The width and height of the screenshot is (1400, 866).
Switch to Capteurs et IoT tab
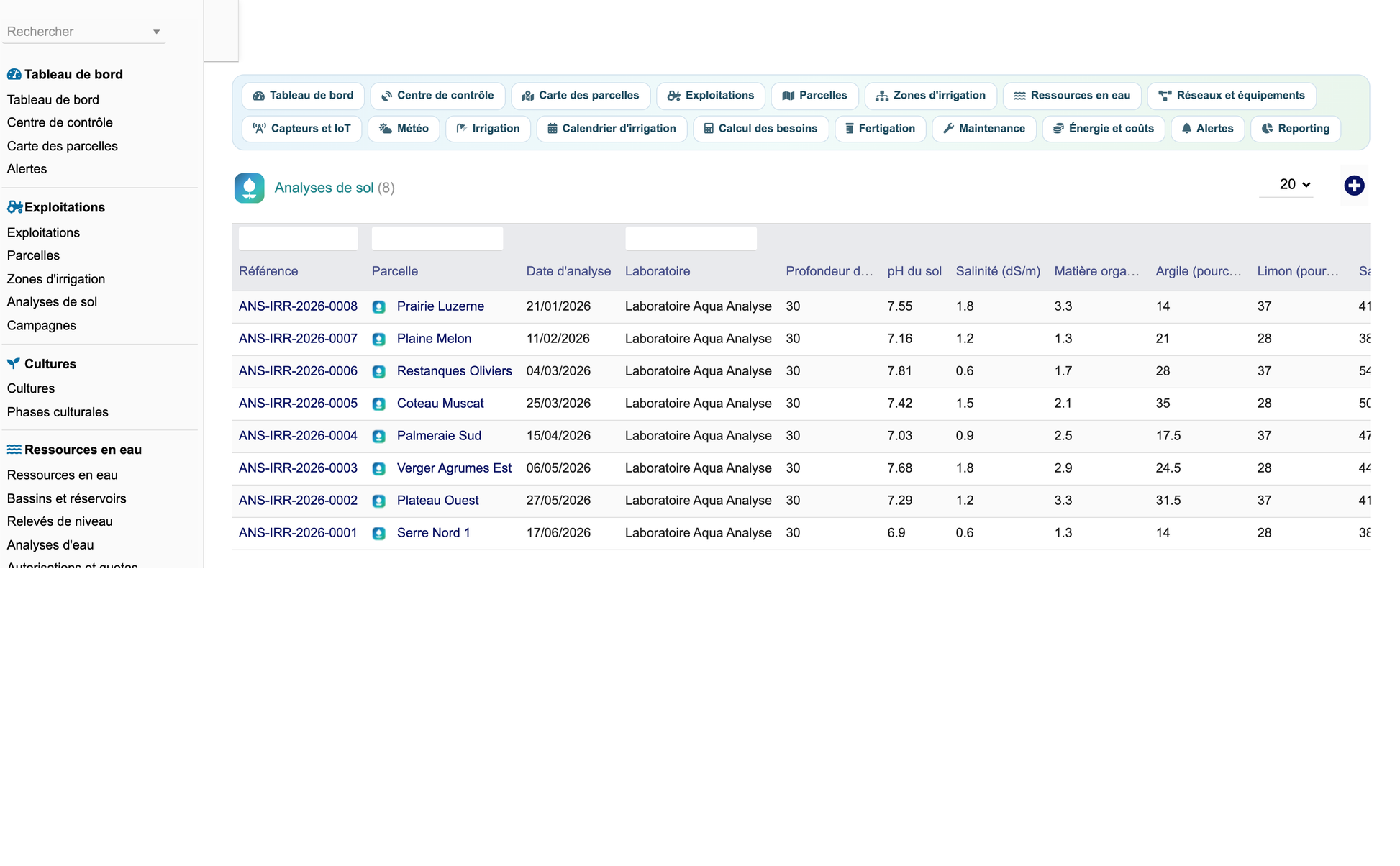tap(302, 129)
